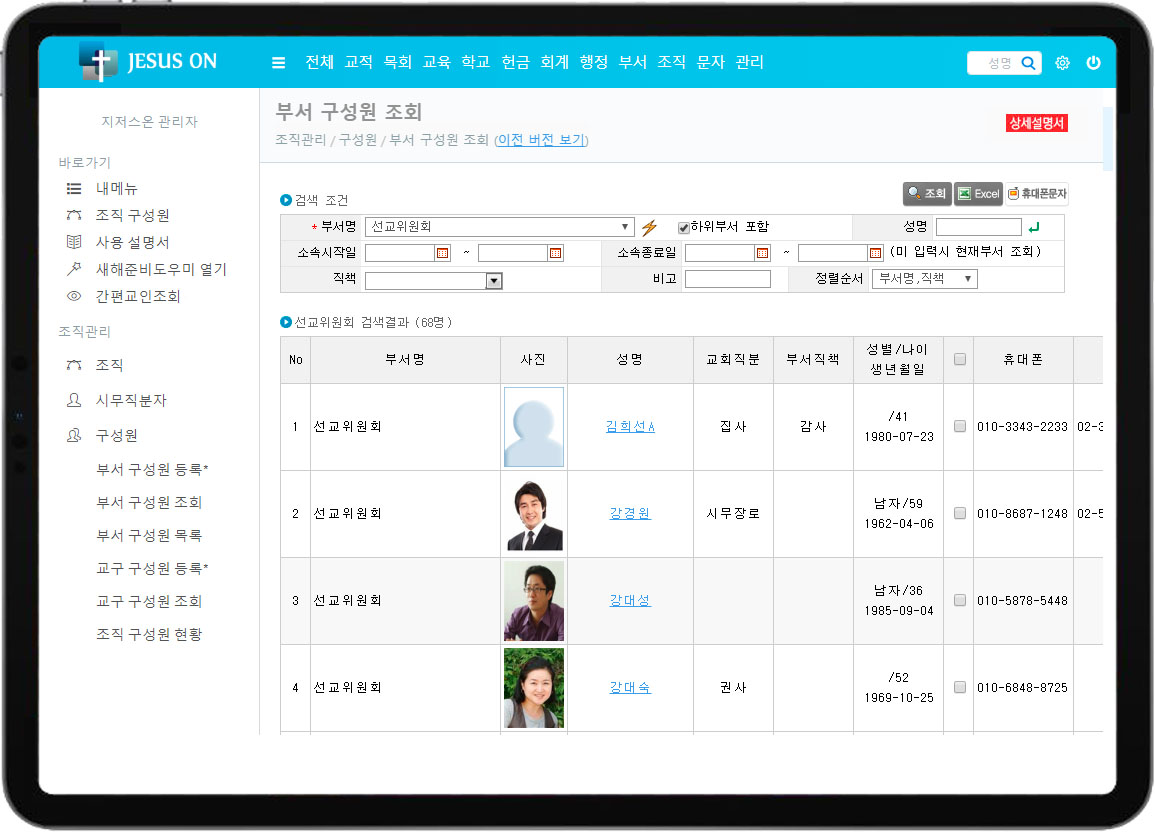Click the red 상세설명서 button

(x=1036, y=123)
